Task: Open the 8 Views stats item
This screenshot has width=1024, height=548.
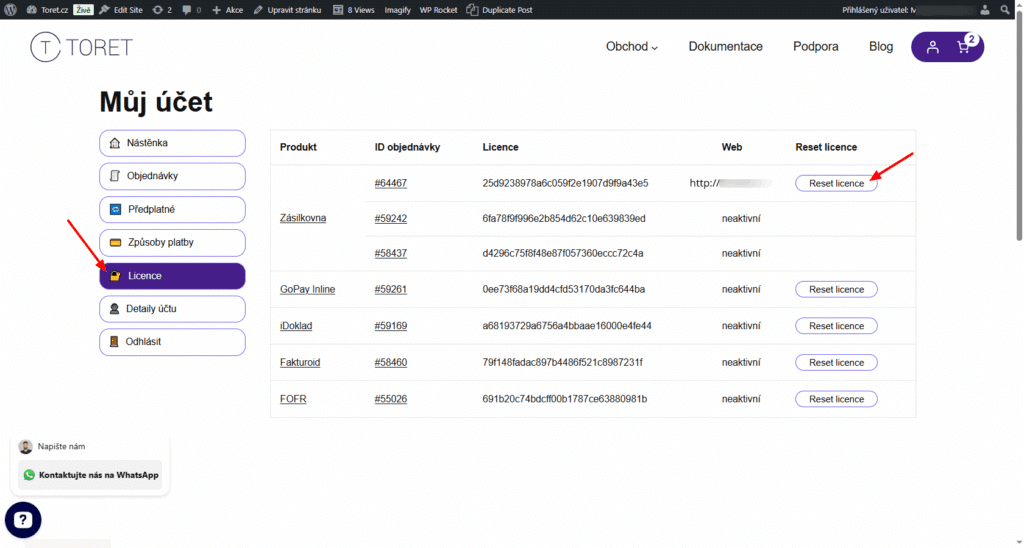Action: (353, 10)
